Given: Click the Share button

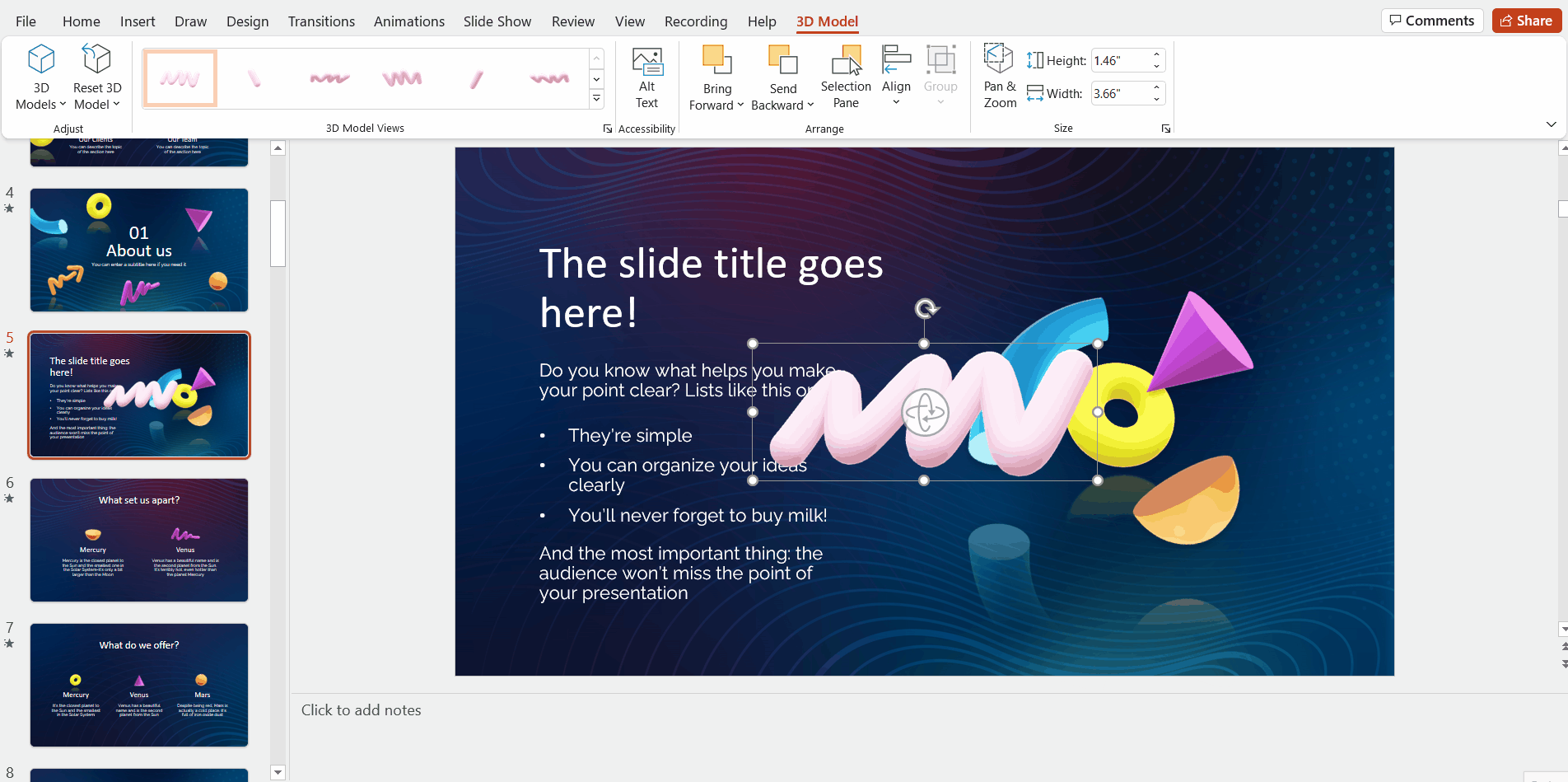Looking at the screenshot, I should click(x=1526, y=21).
